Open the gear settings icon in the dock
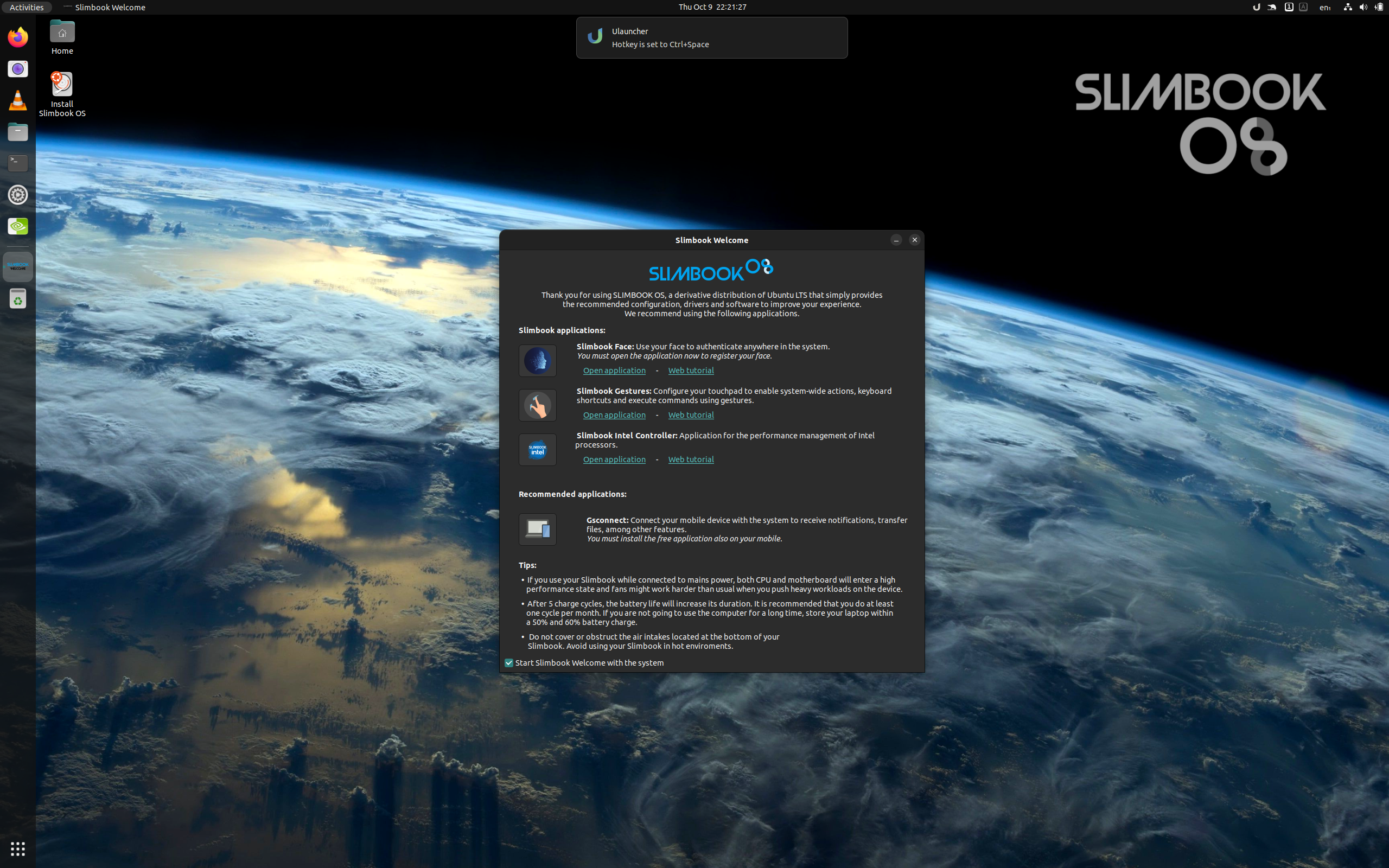1389x868 pixels. pyautogui.click(x=18, y=195)
